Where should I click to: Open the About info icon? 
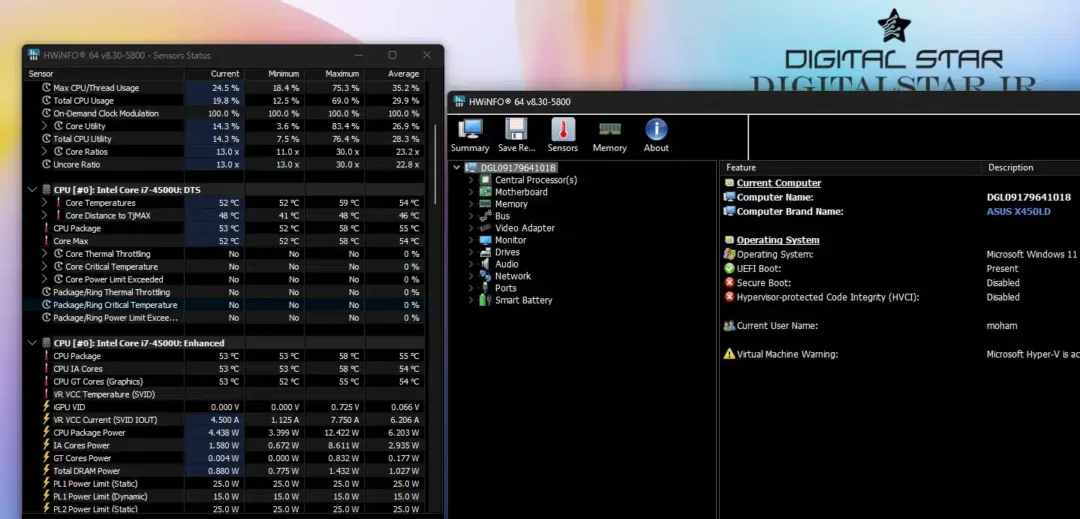[x=656, y=130]
